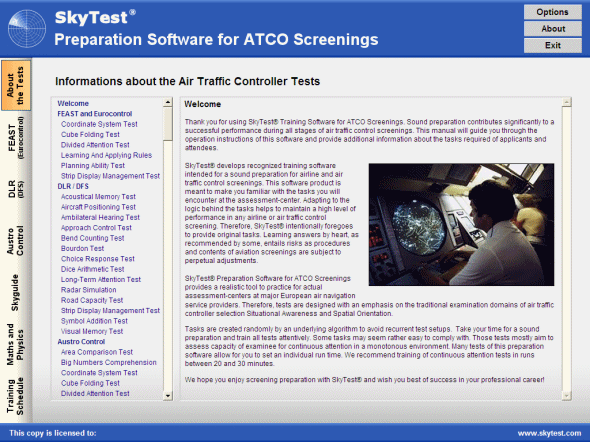Switch to FEAST (Eurocontrol) side tab
590x442 pixels.
[x=16, y=138]
